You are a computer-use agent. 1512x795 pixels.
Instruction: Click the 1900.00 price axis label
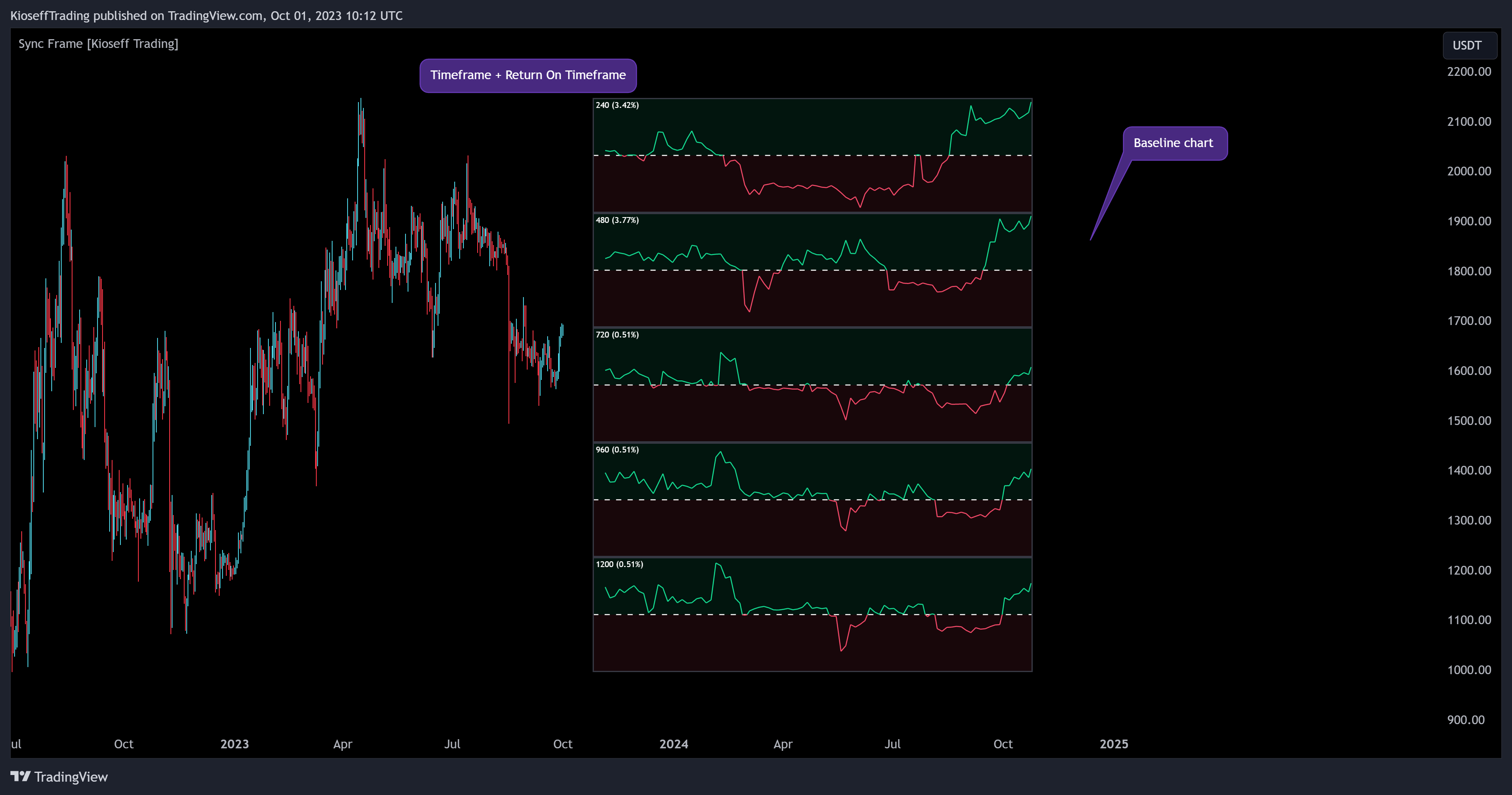pyautogui.click(x=1469, y=221)
